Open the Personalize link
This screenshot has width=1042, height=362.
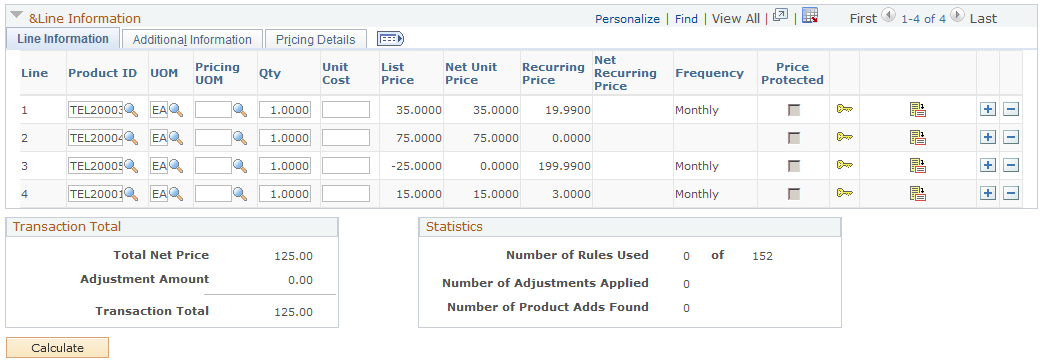coord(627,19)
